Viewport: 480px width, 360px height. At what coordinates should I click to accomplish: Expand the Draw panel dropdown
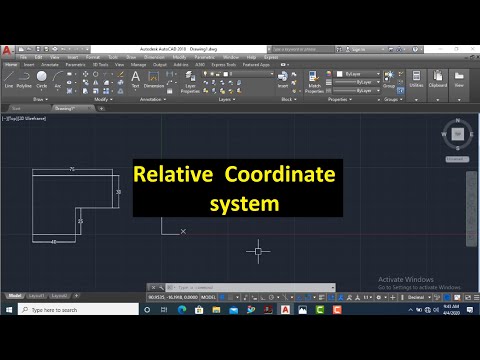(41, 99)
